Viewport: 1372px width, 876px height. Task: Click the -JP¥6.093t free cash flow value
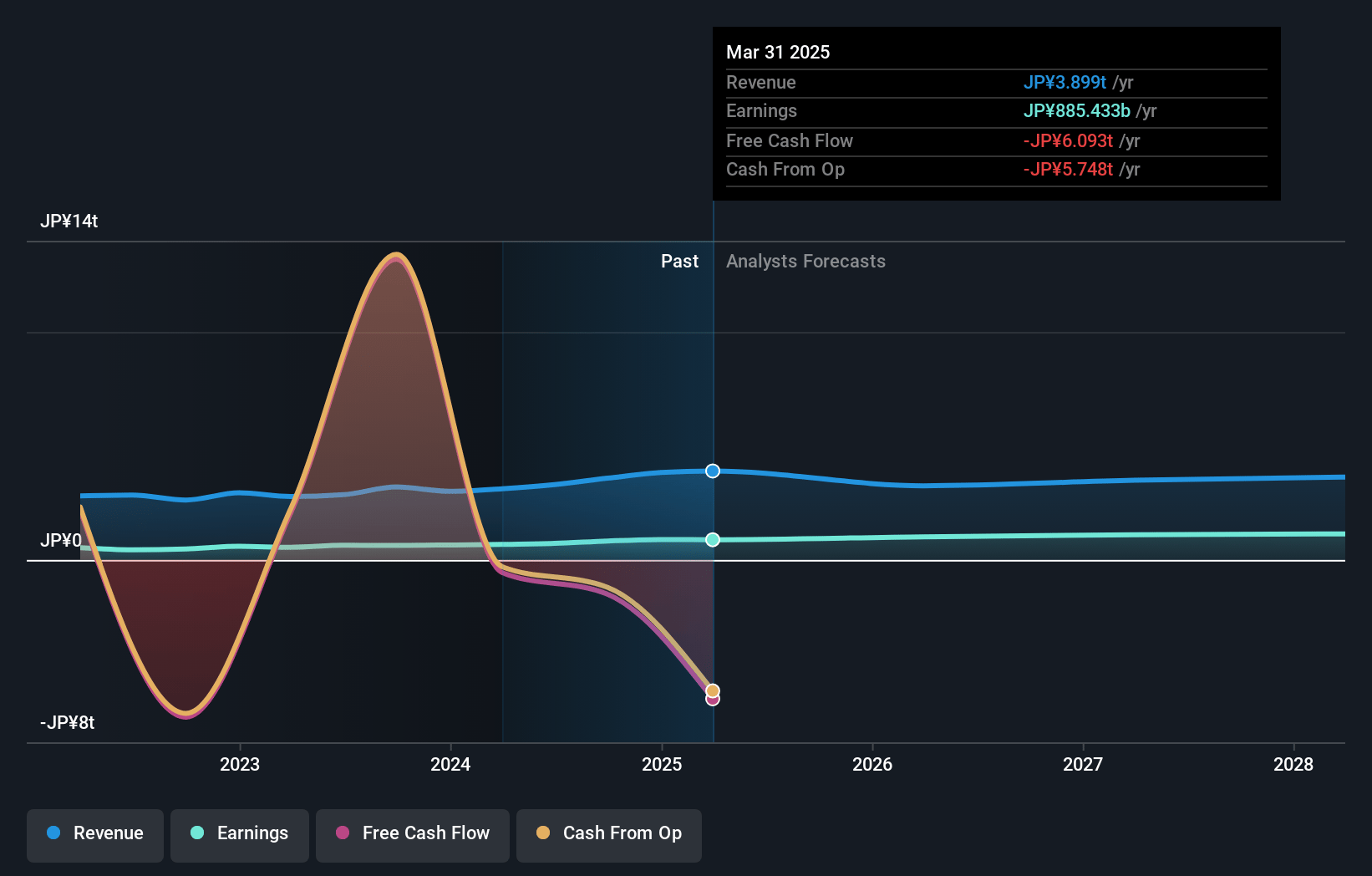click(1068, 140)
